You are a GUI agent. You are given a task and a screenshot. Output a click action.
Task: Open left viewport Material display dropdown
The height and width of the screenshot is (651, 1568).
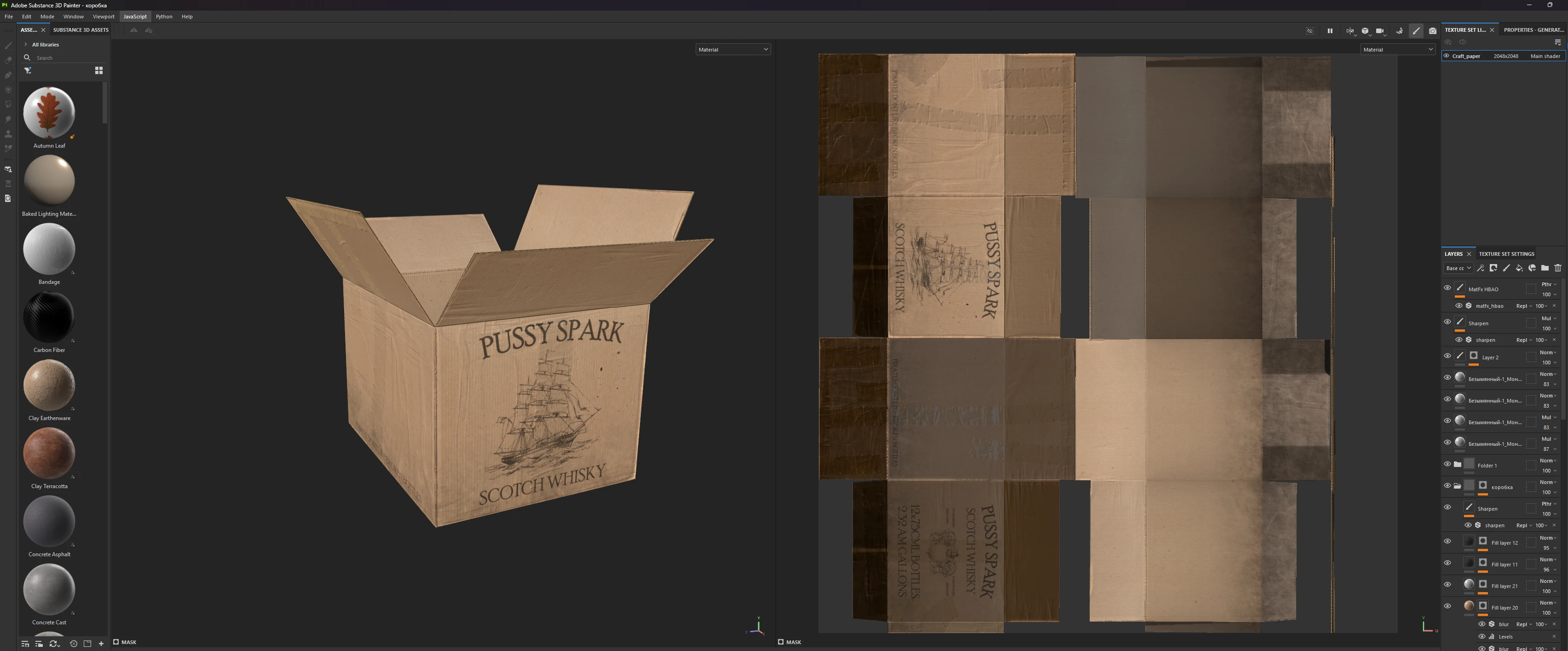click(732, 49)
